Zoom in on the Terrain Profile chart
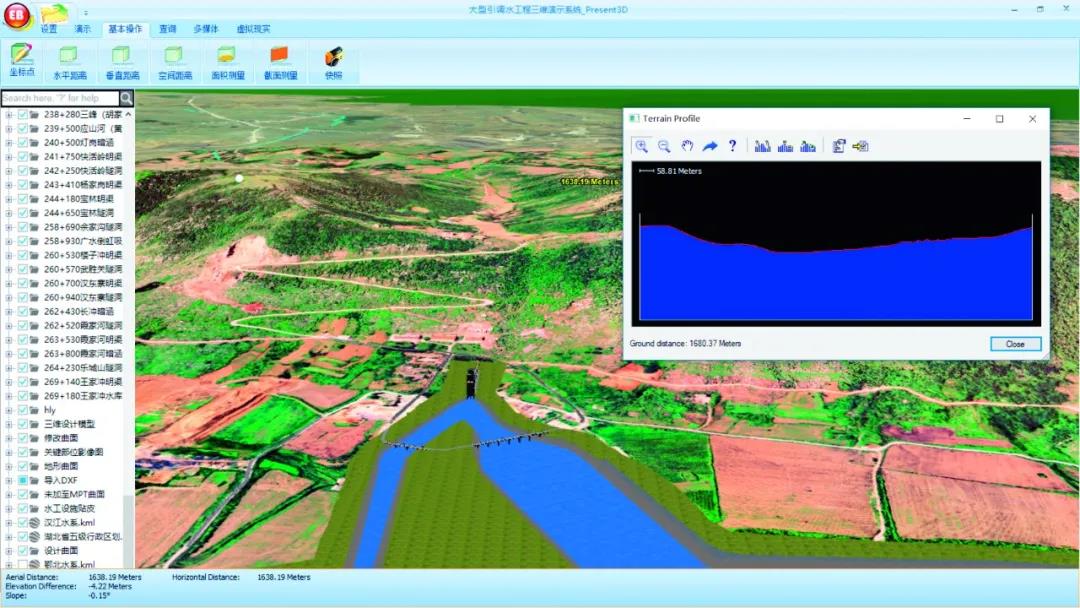 pyautogui.click(x=641, y=146)
